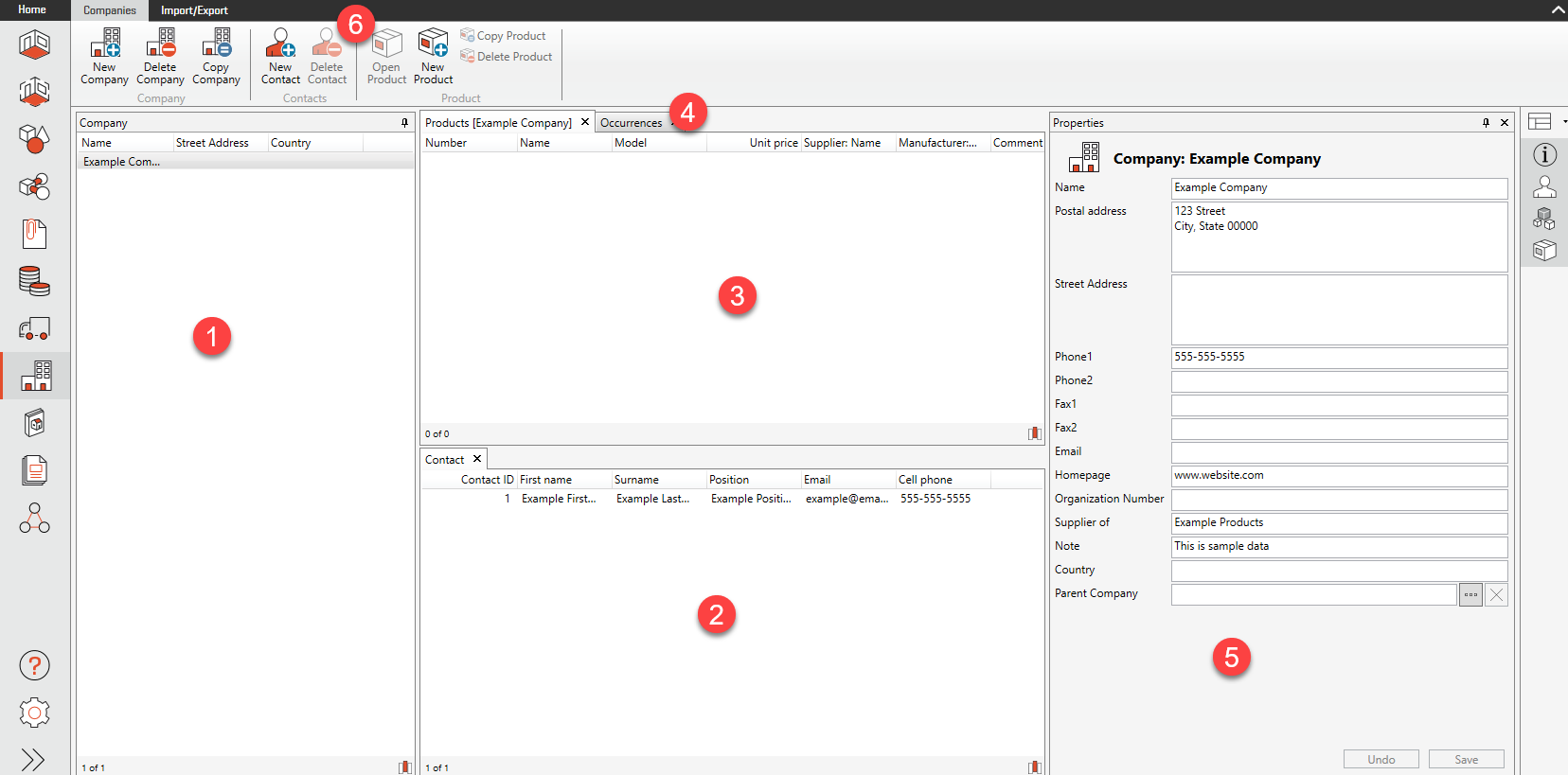Open the Help question mark icon

click(34, 666)
